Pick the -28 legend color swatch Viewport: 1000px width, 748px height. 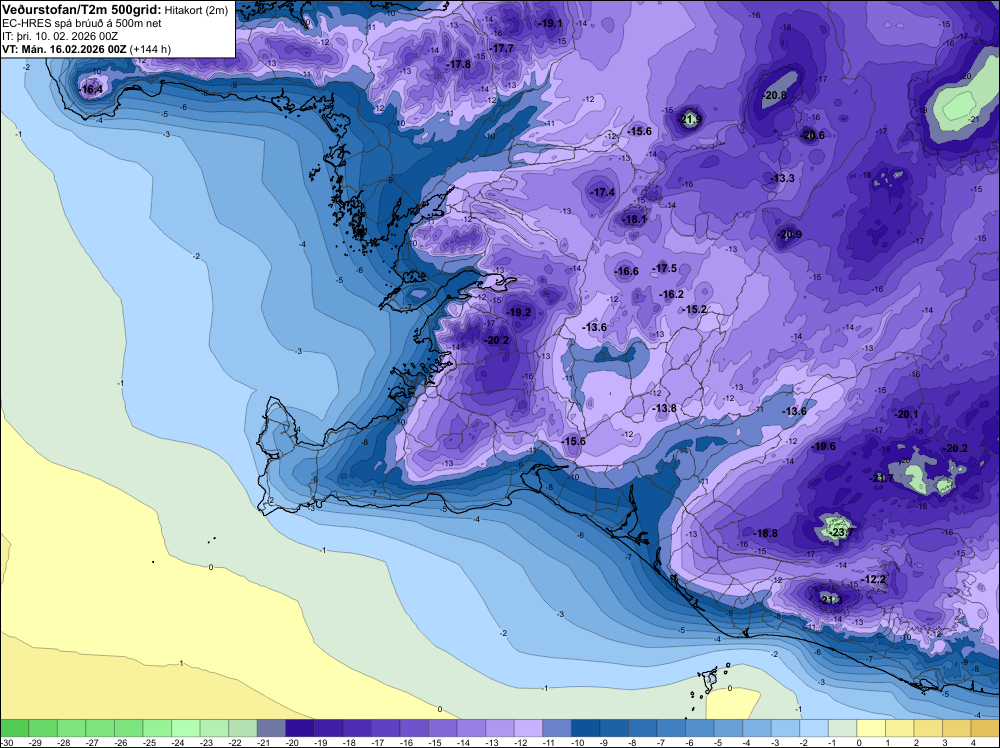click(71, 728)
